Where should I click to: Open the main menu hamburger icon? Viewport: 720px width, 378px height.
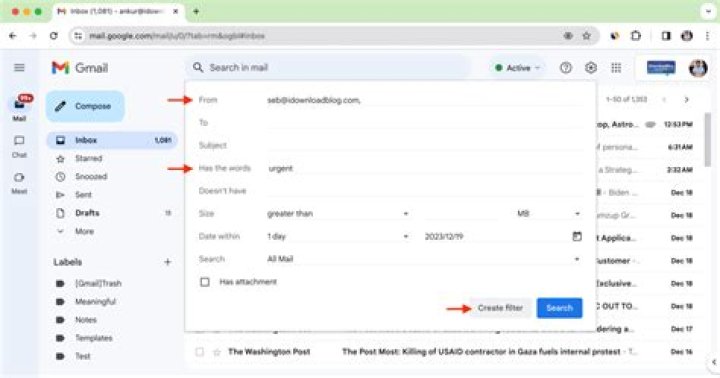coord(19,68)
